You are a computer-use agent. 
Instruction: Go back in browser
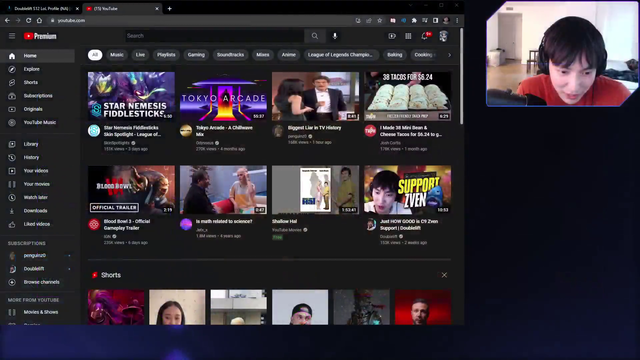click(x=7, y=20)
